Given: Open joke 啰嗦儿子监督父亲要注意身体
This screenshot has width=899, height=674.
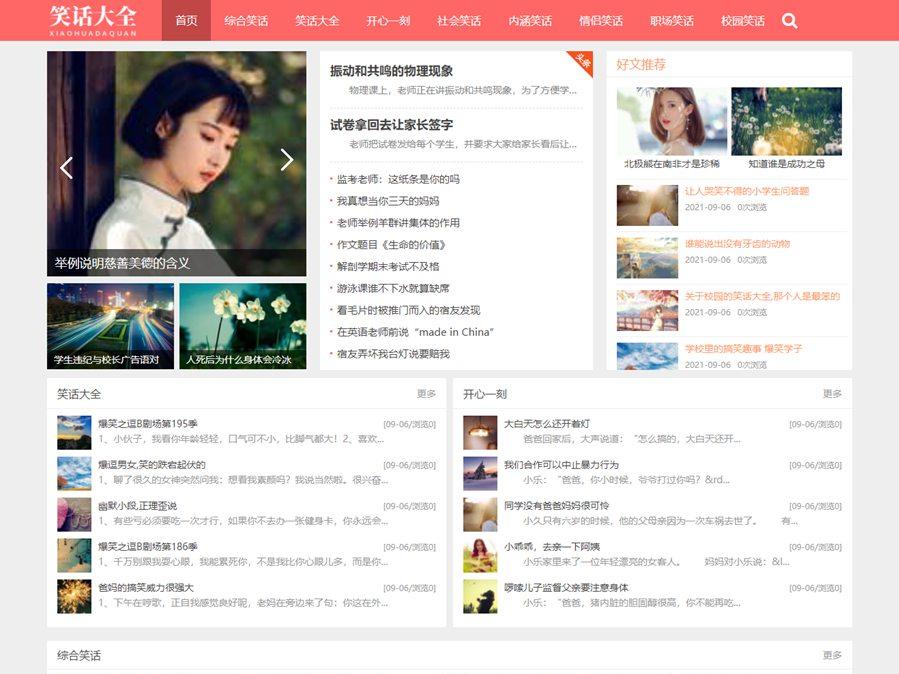Looking at the screenshot, I should click(566, 588).
